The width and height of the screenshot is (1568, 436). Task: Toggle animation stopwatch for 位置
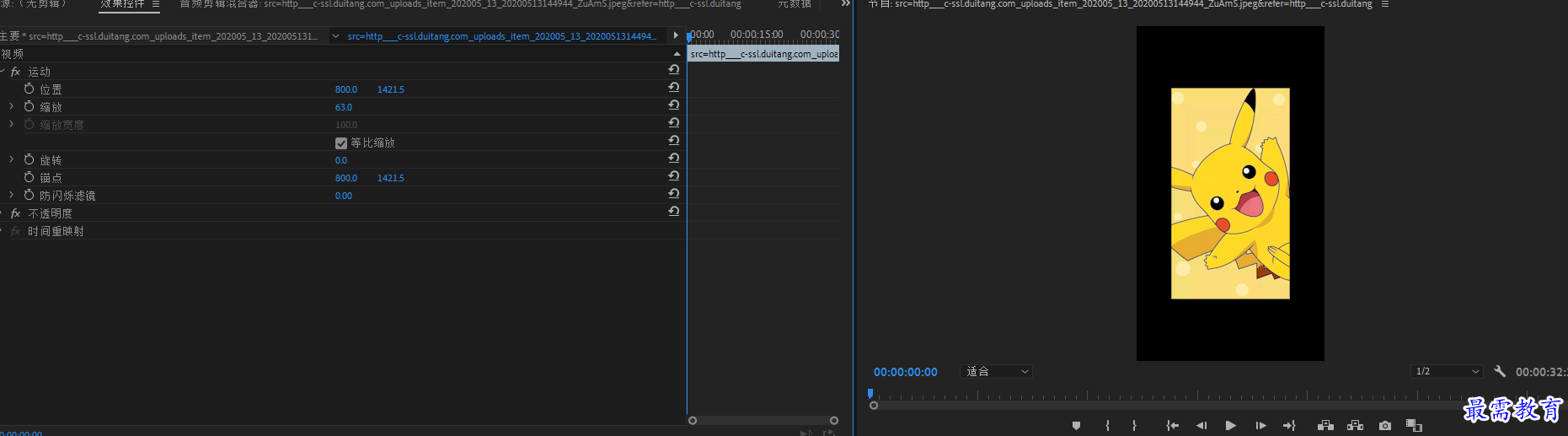(29, 89)
